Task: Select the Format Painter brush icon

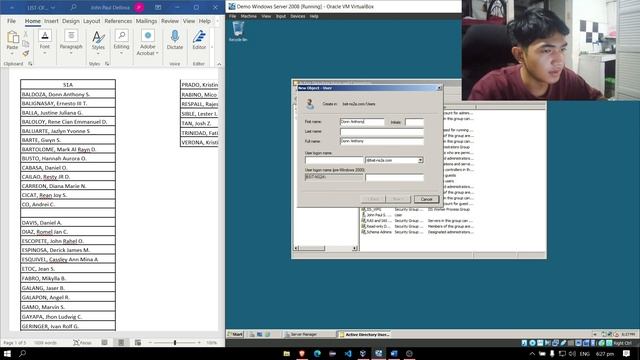Action: pyautogui.click(x=26, y=53)
